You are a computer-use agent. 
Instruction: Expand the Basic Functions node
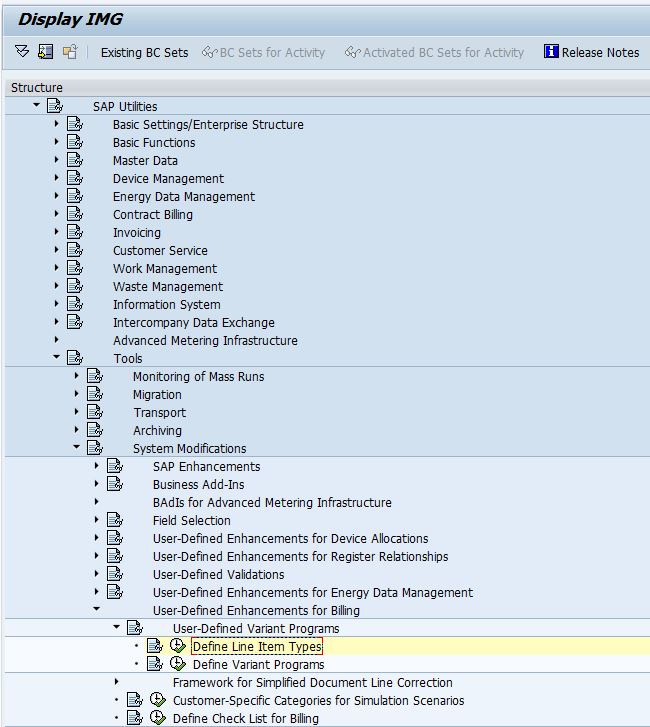pyautogui.click(x=56, y=142)
